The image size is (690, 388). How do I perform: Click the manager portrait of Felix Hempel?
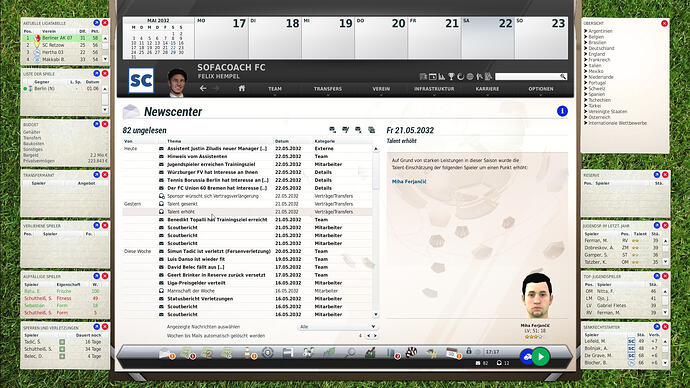177,82
